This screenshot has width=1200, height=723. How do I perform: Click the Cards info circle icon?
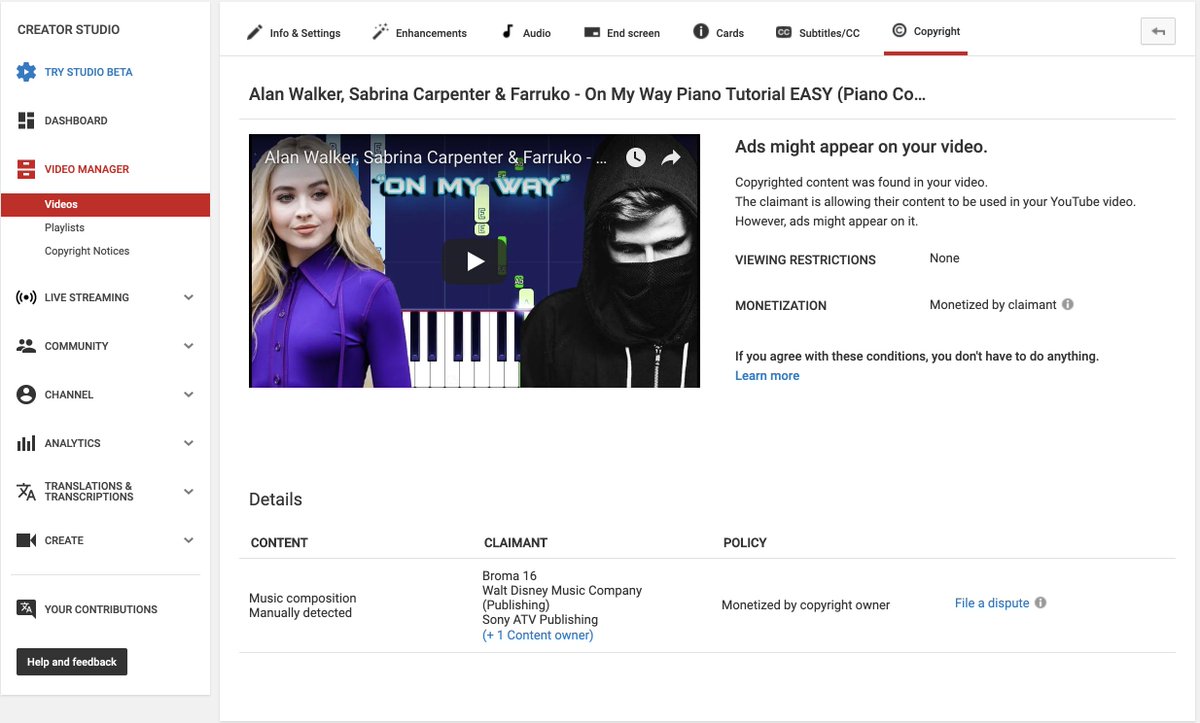pos(701,32)
